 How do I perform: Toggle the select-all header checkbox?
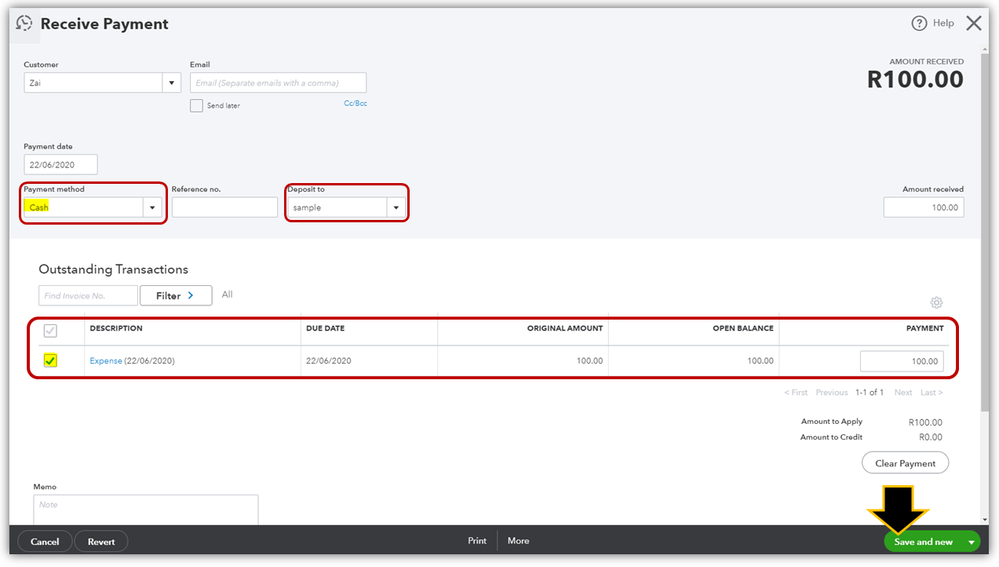tap(50, 331)
